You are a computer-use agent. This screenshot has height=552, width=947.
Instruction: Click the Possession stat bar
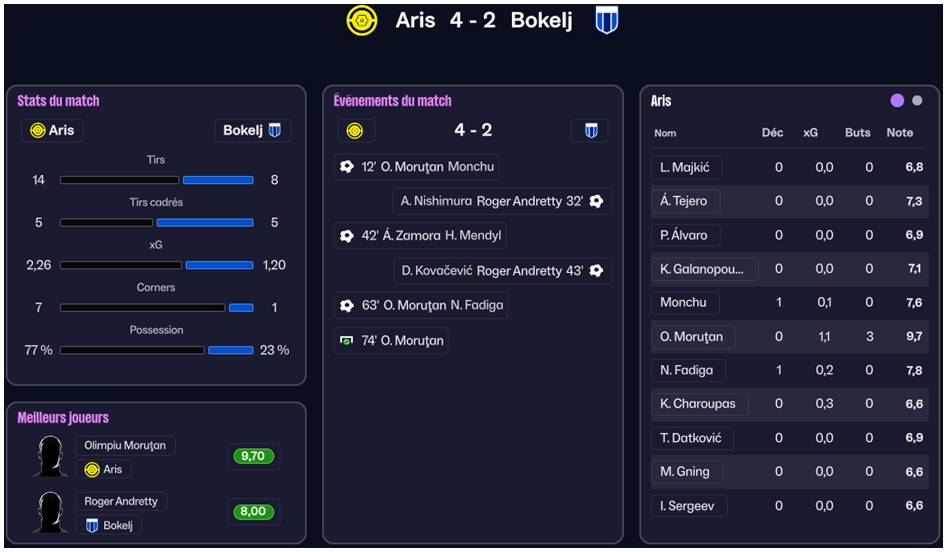coord(156,350)
